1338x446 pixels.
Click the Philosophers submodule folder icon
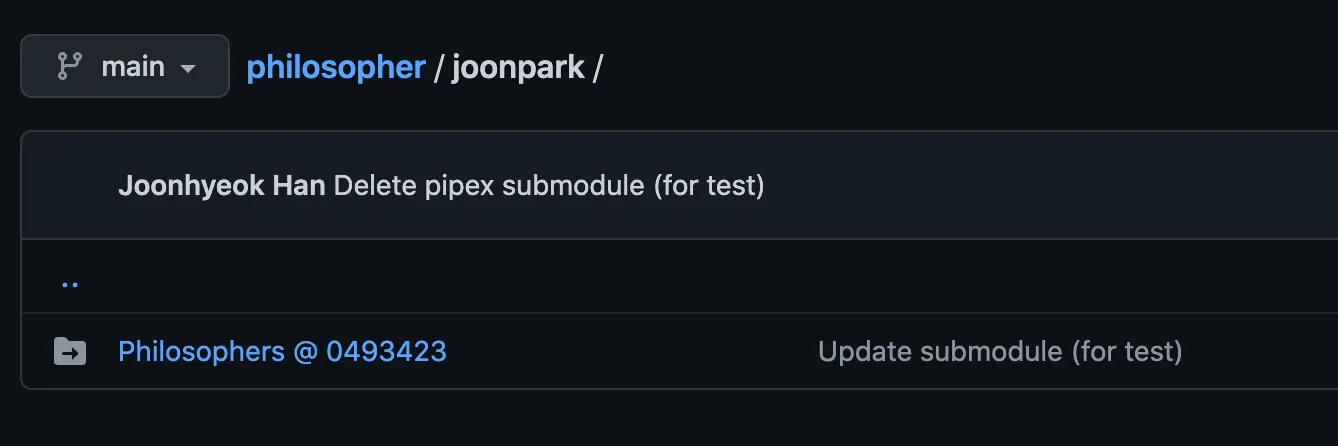[69, 351]
